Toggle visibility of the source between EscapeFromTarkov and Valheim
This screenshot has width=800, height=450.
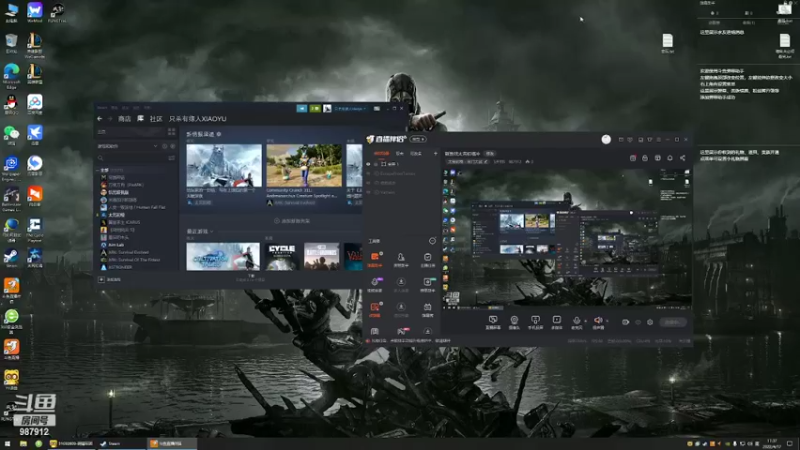click(368, 183)
